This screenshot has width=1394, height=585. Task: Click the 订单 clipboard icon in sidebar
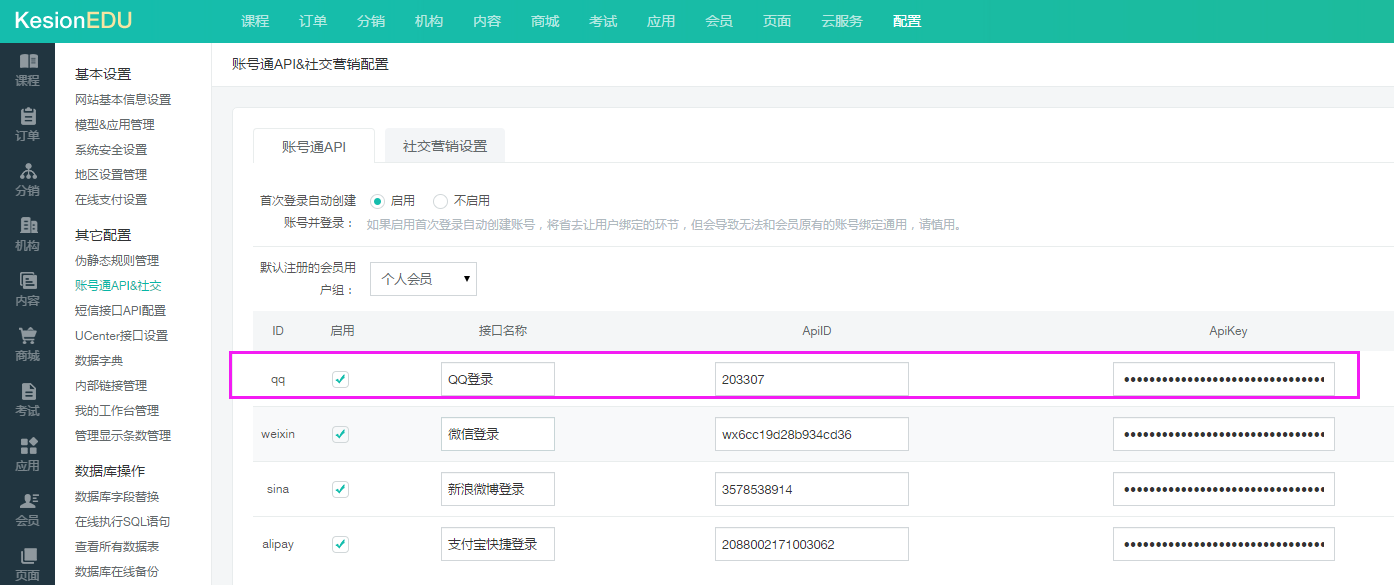tap(28, 117)
